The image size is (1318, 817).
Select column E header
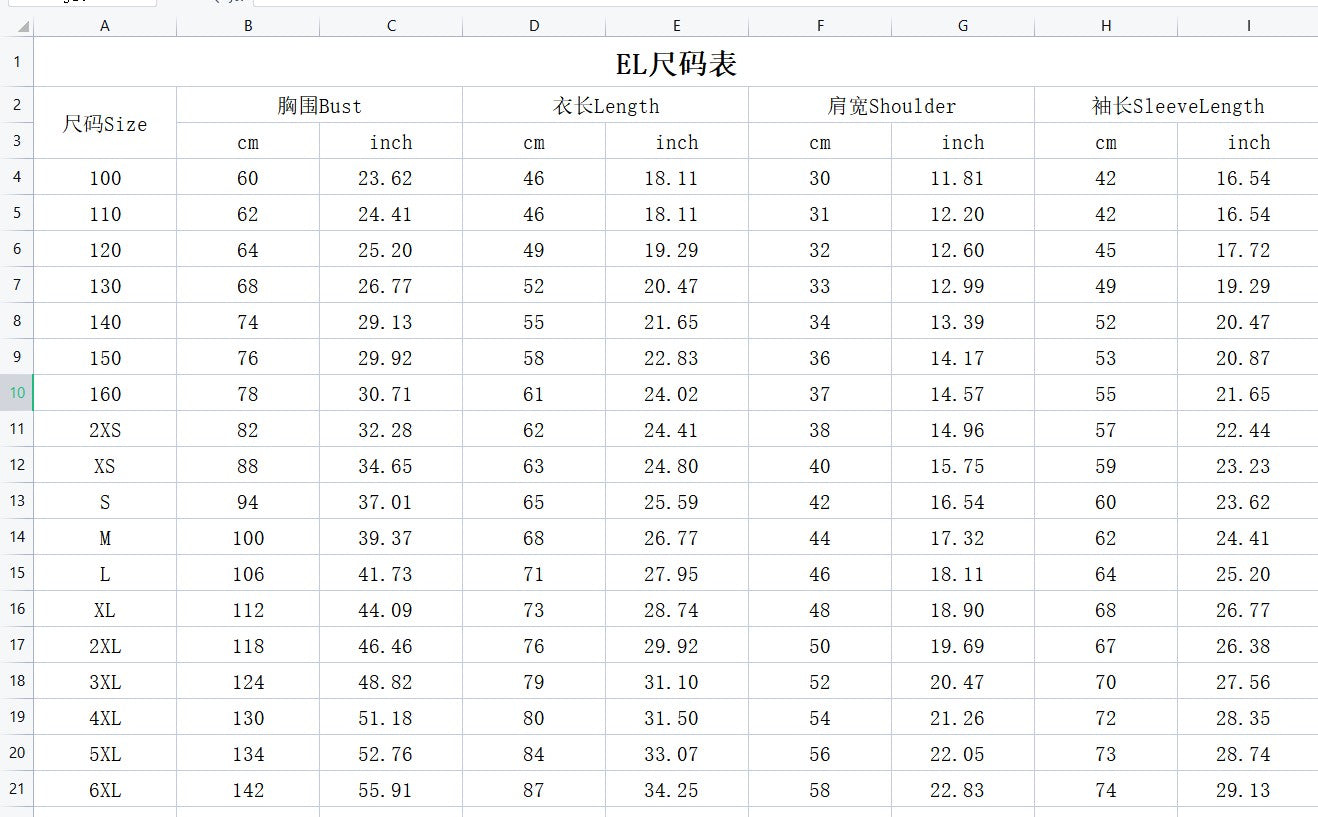[x=677, y=26]
